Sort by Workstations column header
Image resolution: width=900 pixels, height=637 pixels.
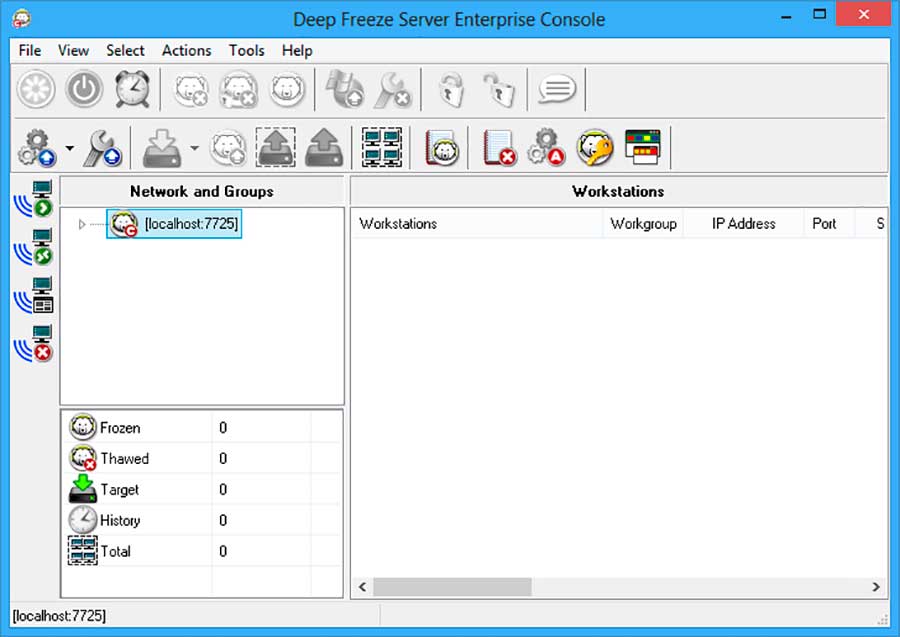(x=476, y=224)
